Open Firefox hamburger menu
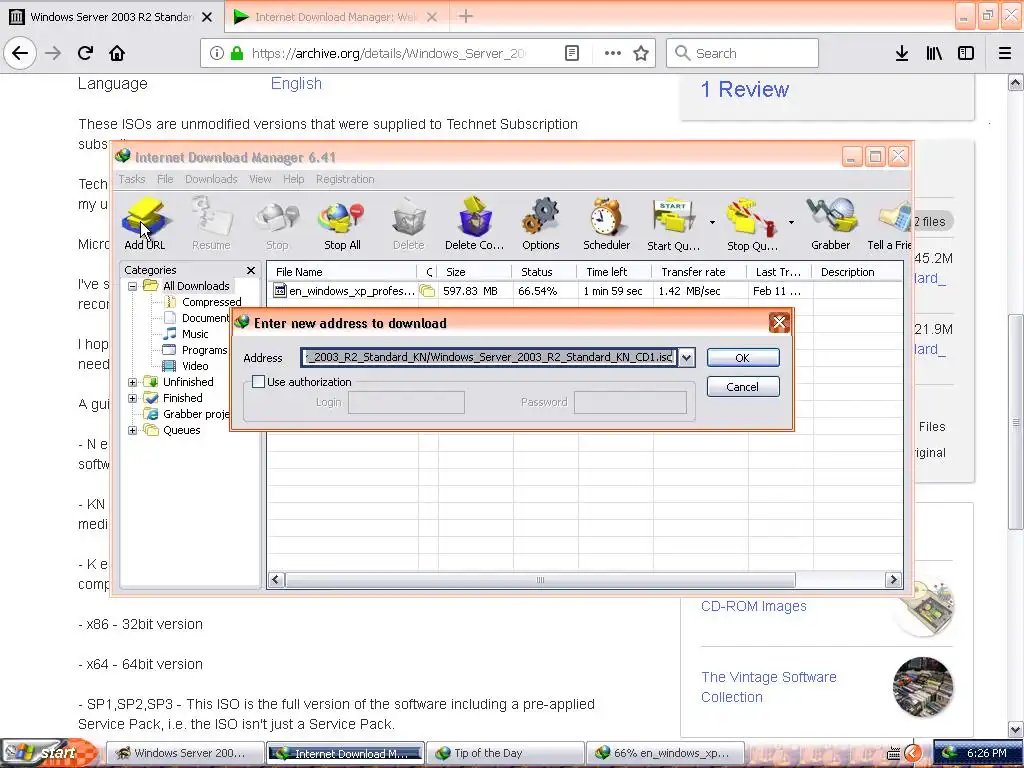Image resolution: width=1024 pixels, height=768 pixels. (1005, 53)
